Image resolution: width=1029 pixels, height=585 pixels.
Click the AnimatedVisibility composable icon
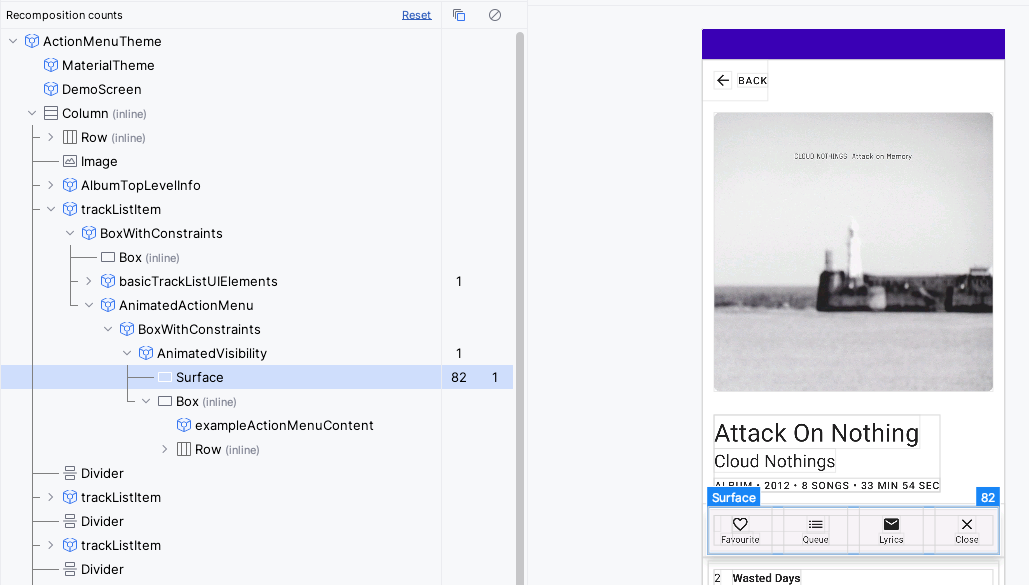coord(146,353)
